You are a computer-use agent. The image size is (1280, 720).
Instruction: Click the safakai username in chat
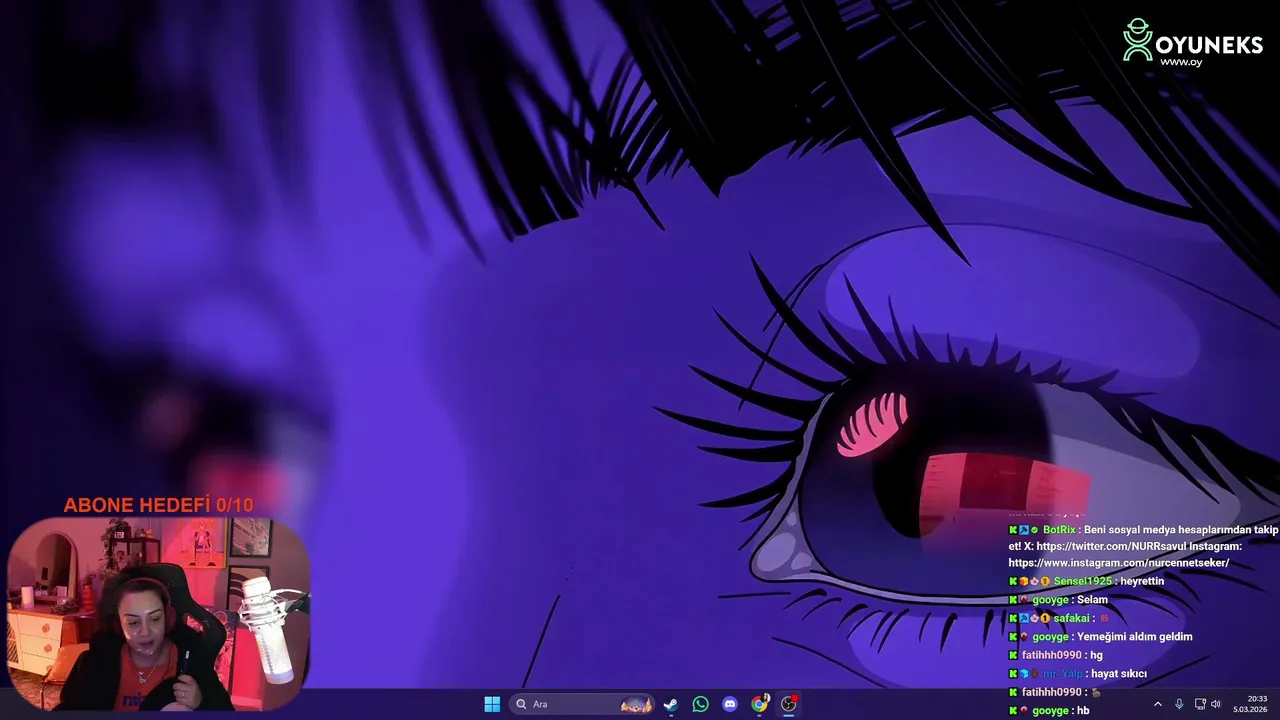click(x=1071, y=618)
